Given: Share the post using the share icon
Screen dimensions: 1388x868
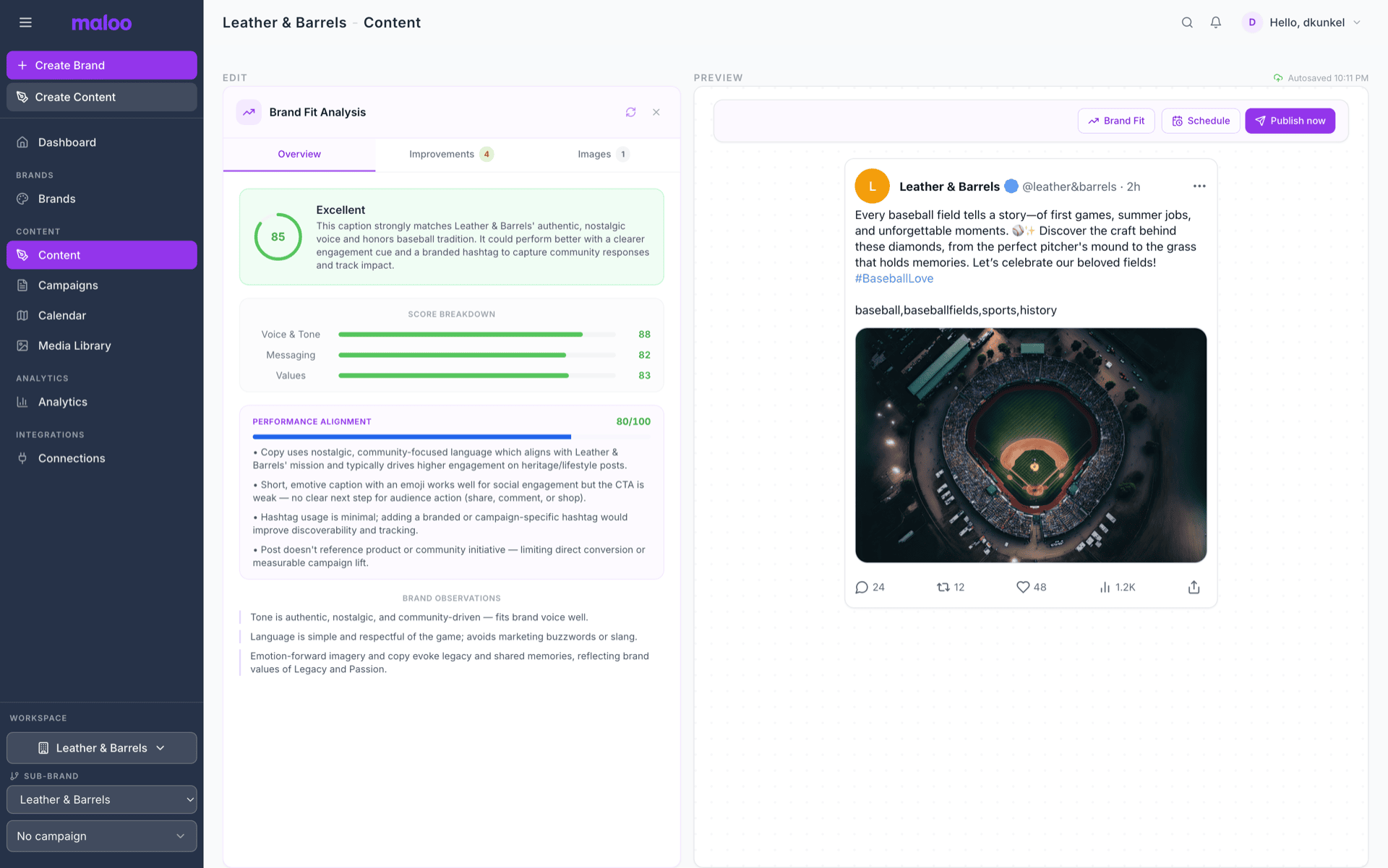Looking at the screenshot, I should click(x=1193, y=587).
